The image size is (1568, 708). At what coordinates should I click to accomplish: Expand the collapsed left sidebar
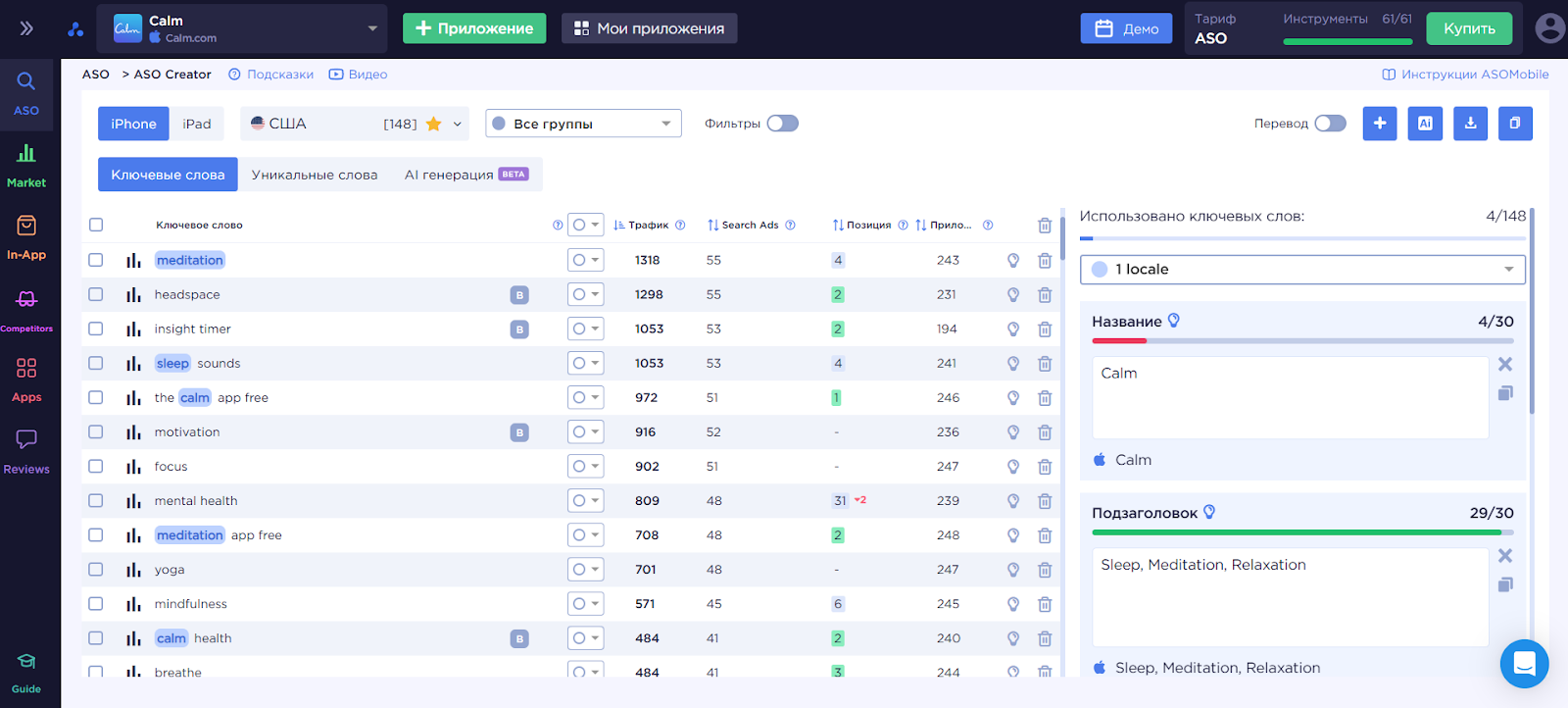[26, 28]
